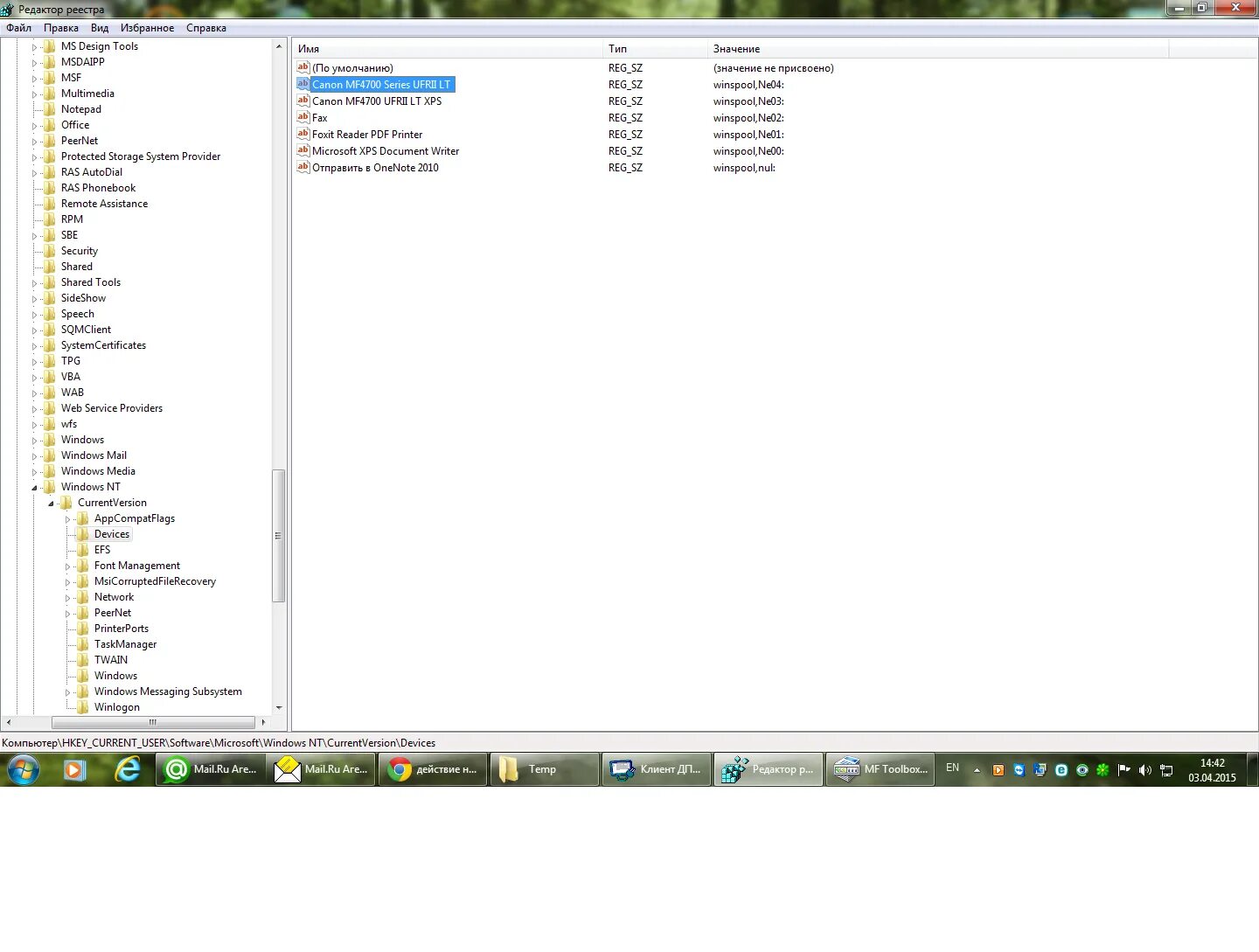Open the Temp folder taskbar window
Image resolution: width=1259 pixels, height=952 pixels.
(544, 769)
